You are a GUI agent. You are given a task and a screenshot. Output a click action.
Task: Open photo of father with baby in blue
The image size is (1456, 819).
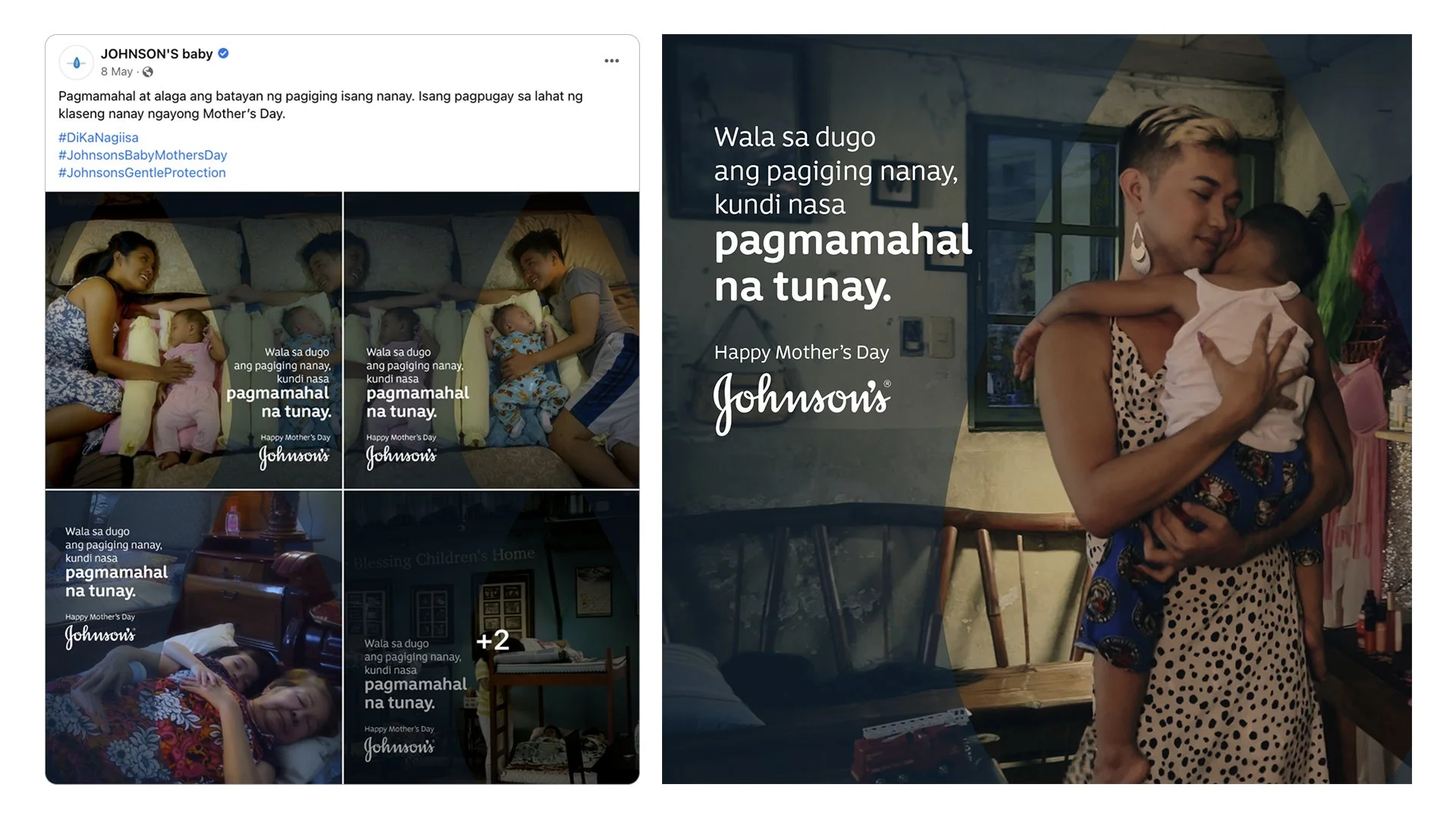(x=491, y=340)
